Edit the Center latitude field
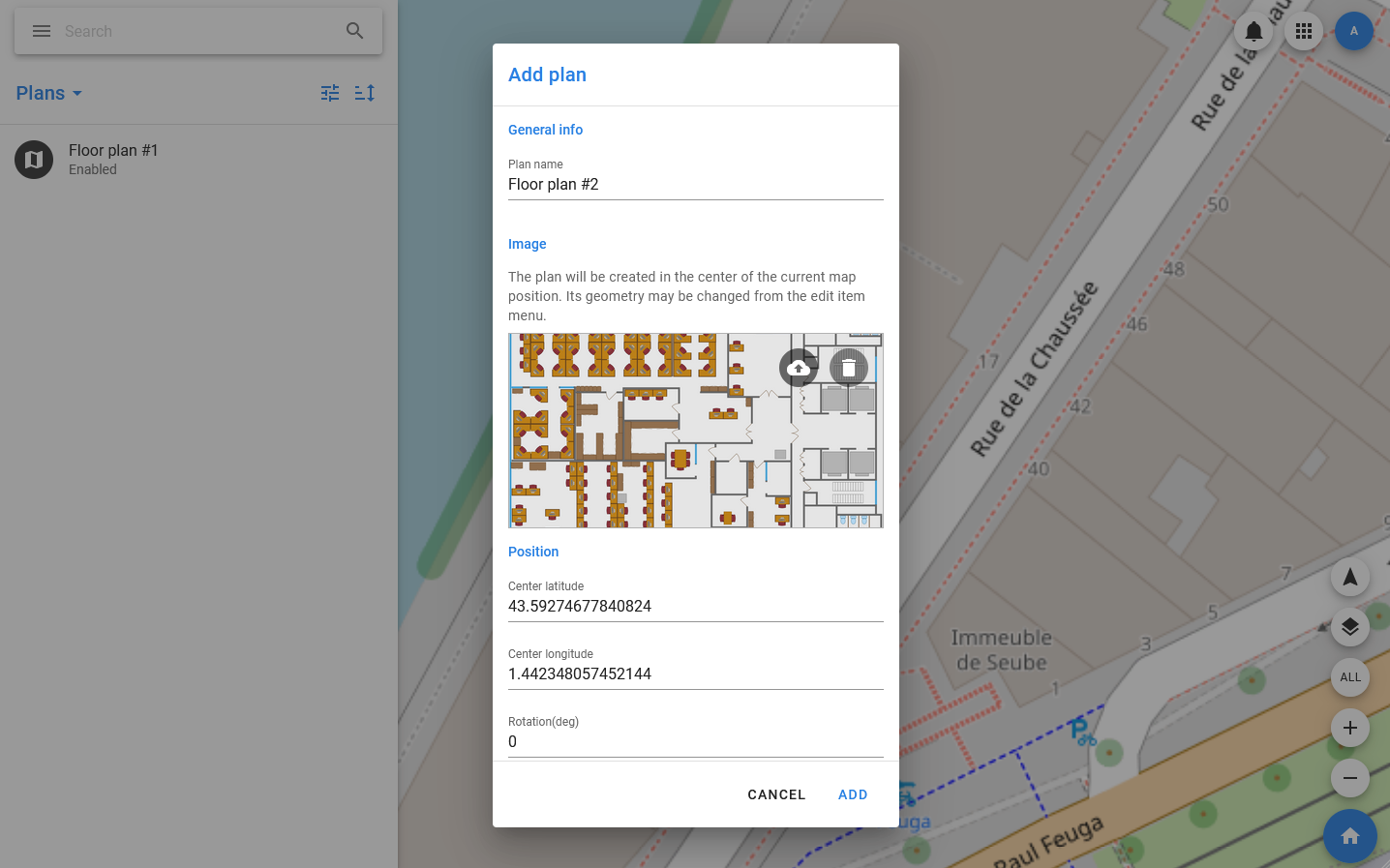Viewport: 1390px width, 868px height. coord(695,607)
